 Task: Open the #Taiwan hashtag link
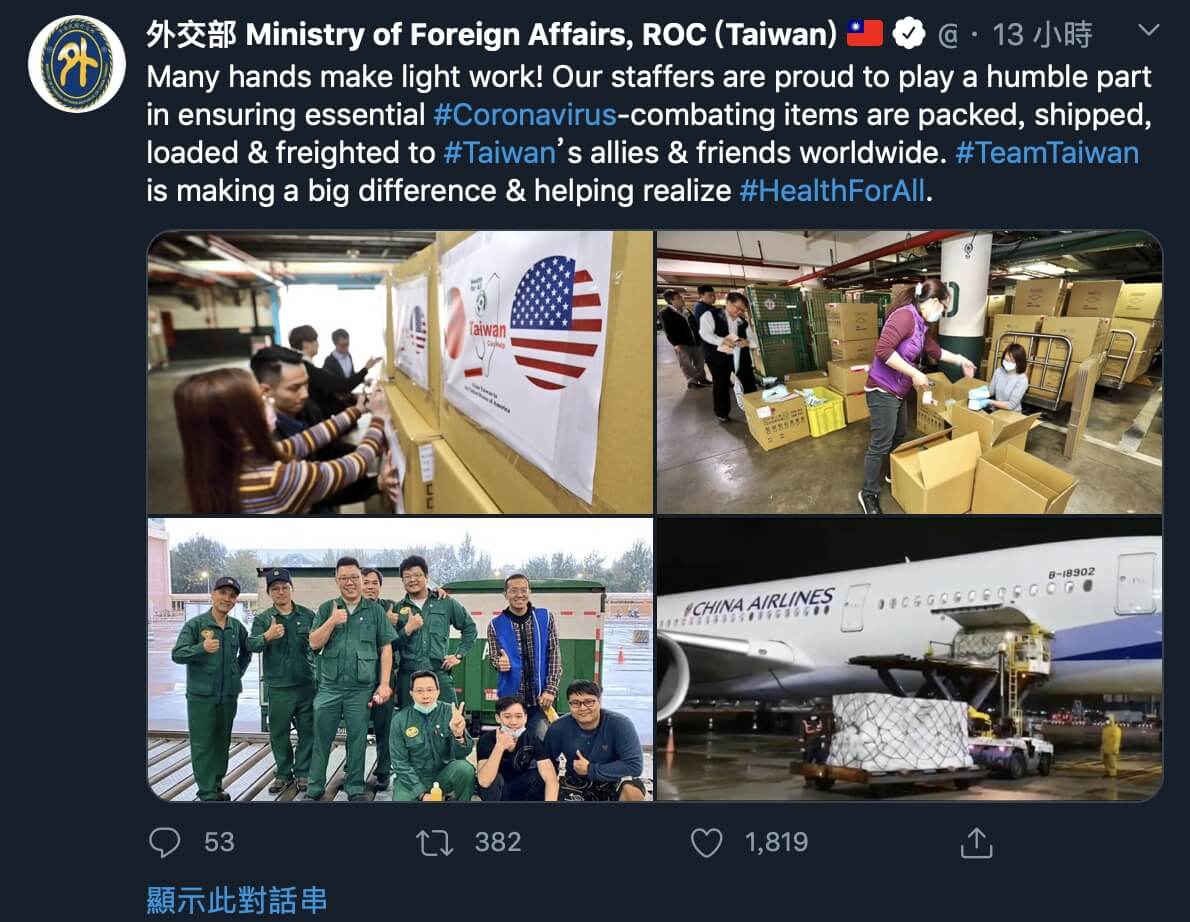[499, 153]
